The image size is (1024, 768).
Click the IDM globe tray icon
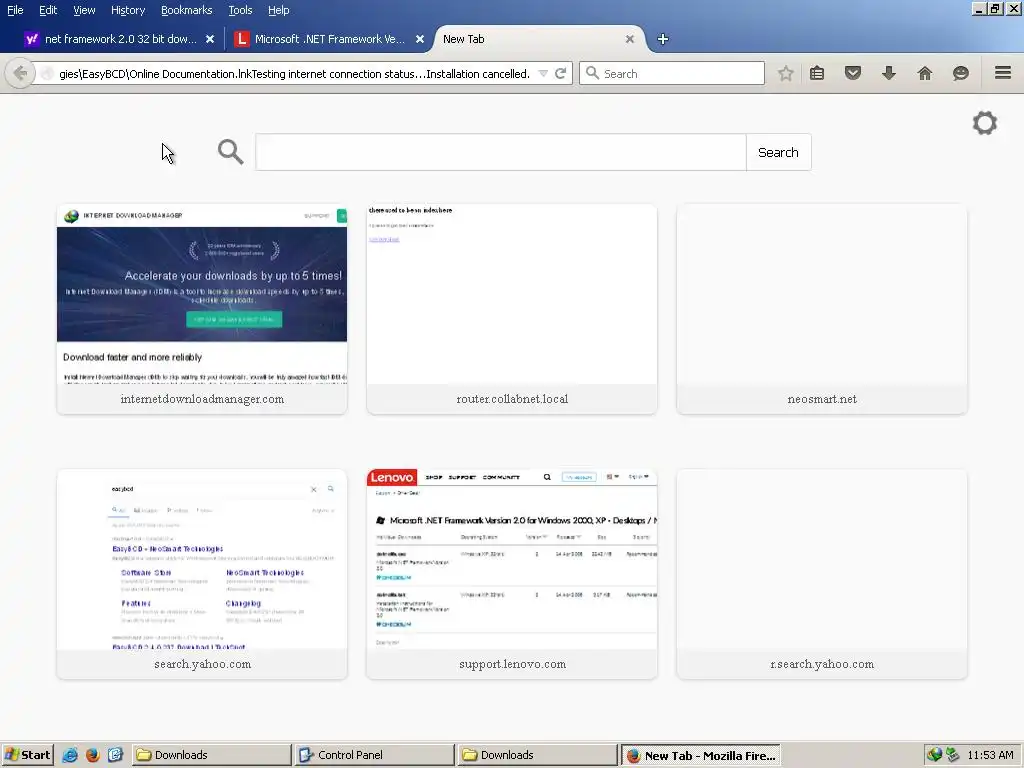[x=935, y=755]
